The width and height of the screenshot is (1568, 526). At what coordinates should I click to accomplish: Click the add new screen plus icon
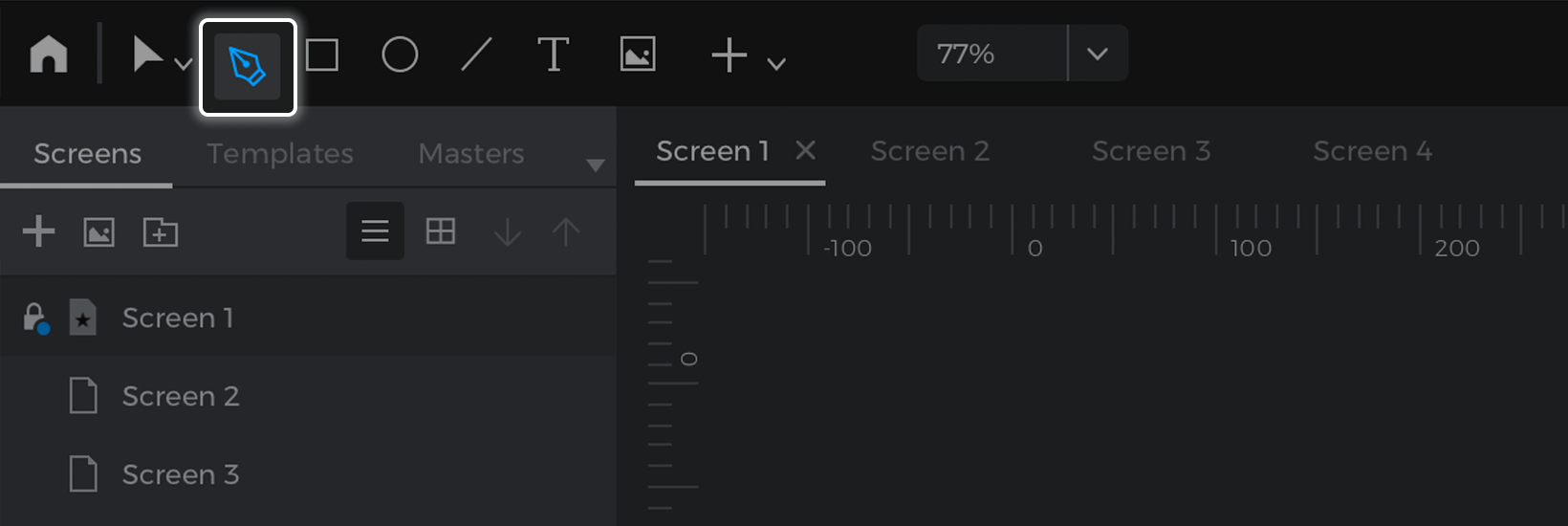38,231
